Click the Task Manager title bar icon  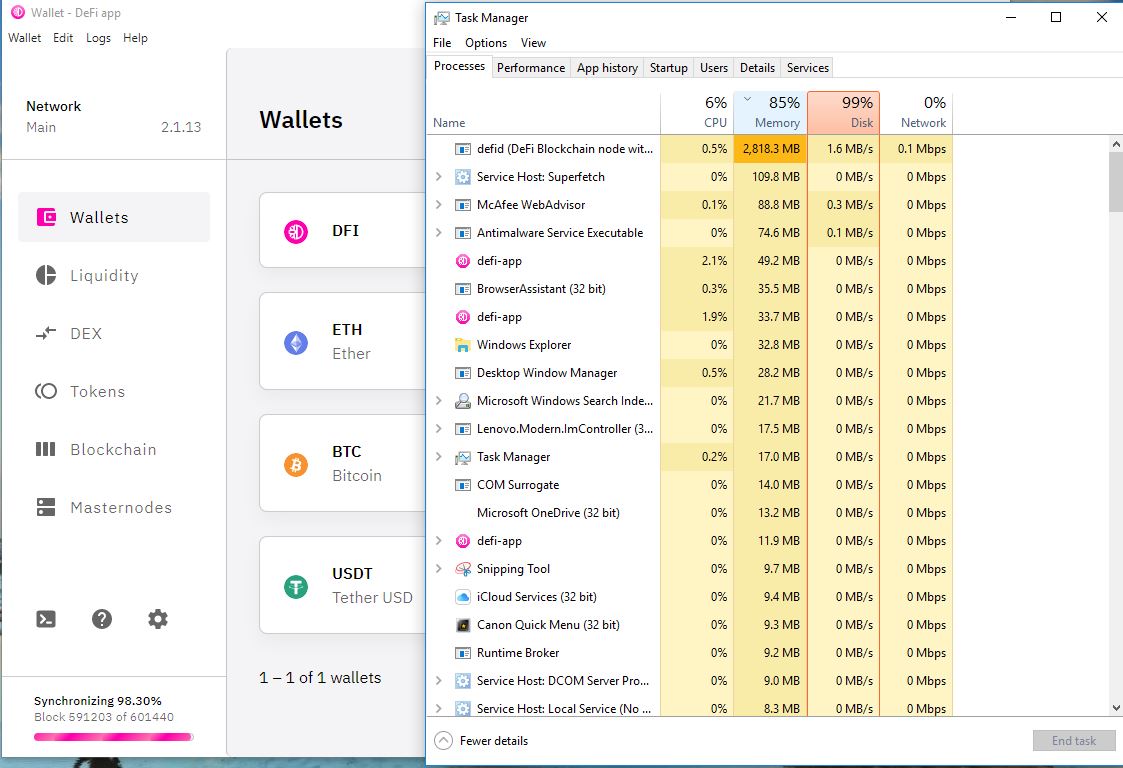pyautogui.click(x=442, y=18)
